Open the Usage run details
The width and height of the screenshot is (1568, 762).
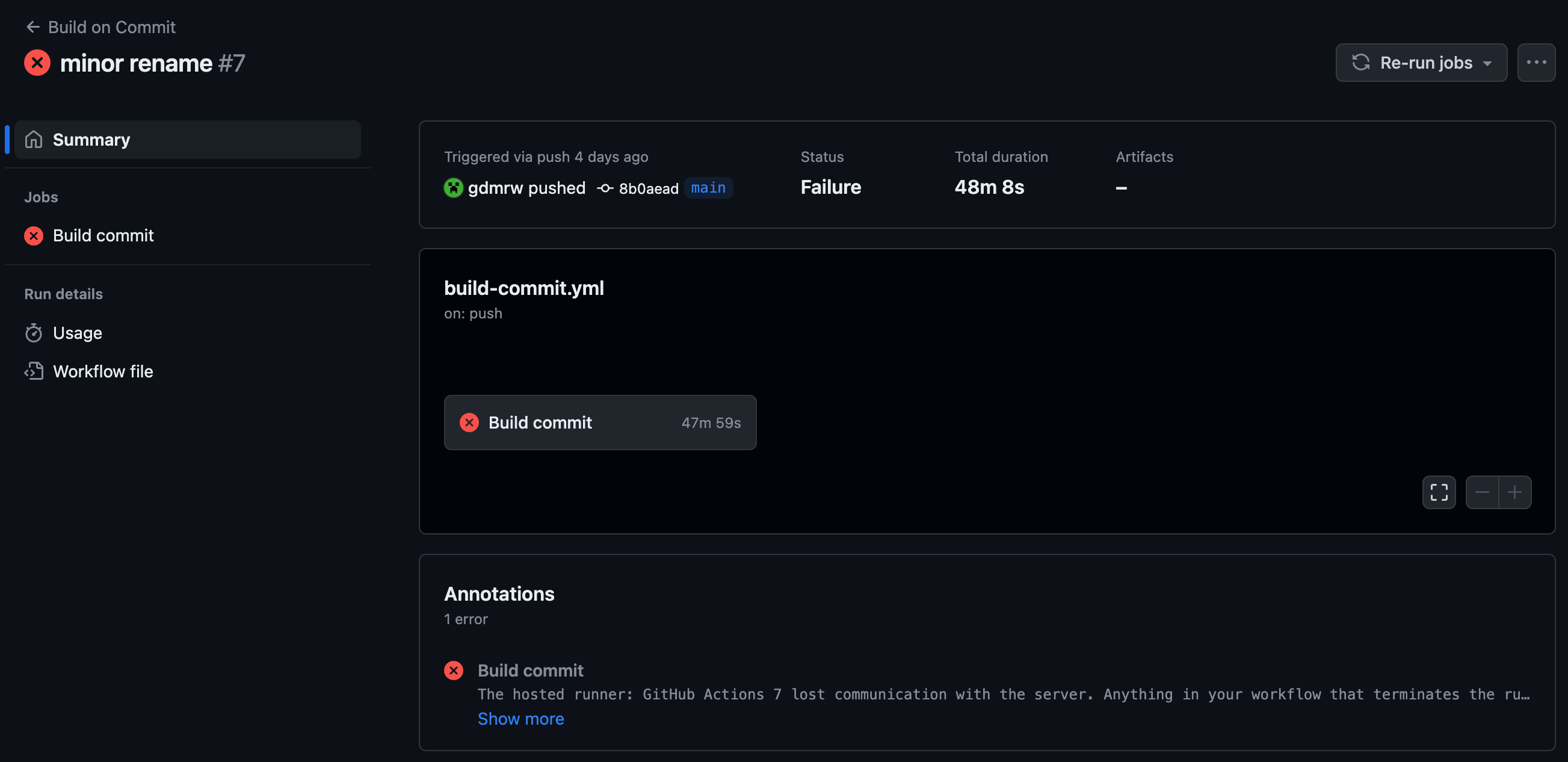(x=77, y=333)
